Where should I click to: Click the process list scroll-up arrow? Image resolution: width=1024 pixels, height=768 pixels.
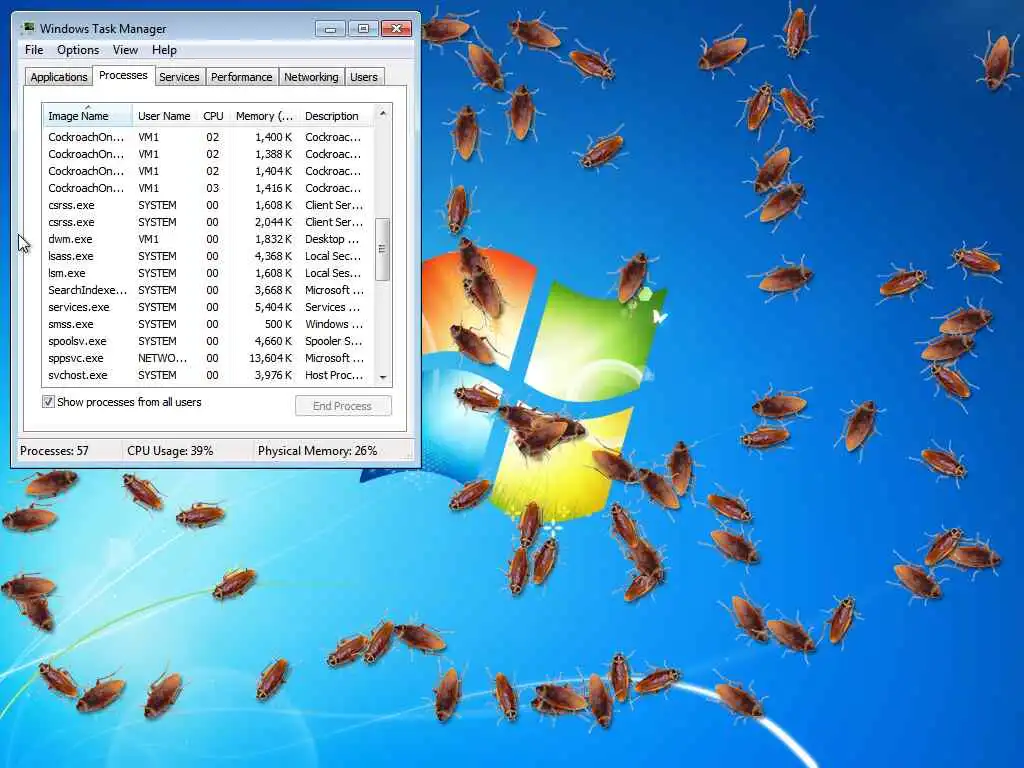point(383,113)
